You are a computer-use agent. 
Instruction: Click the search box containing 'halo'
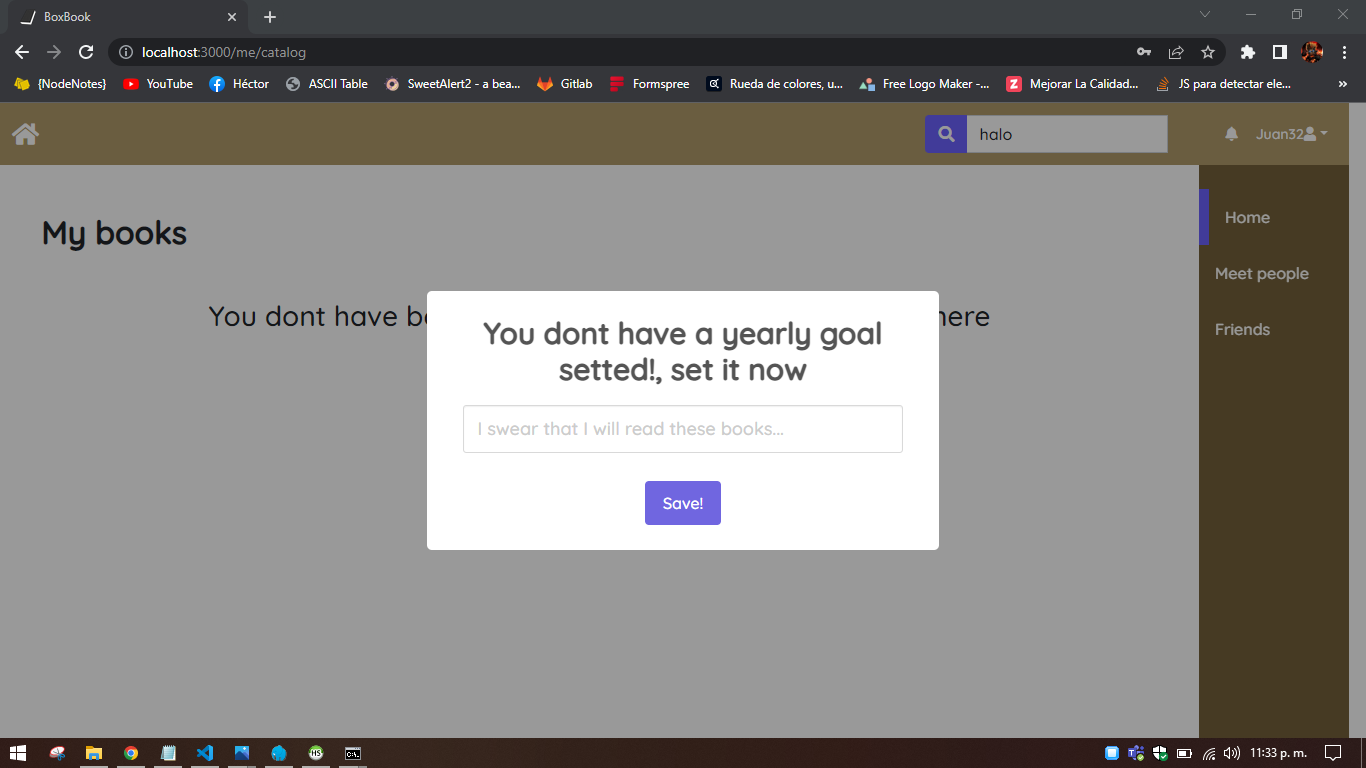point(1067,134)
